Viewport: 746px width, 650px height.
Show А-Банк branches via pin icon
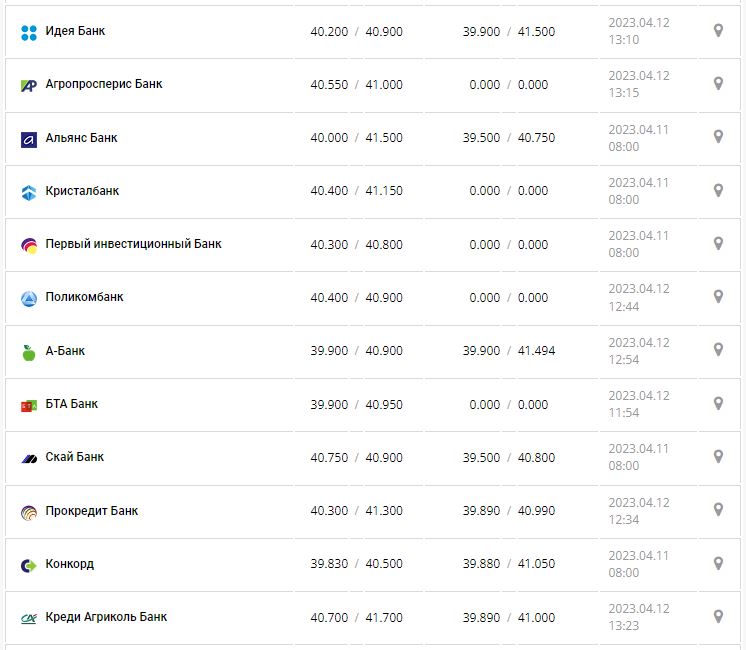pos(718,350)
